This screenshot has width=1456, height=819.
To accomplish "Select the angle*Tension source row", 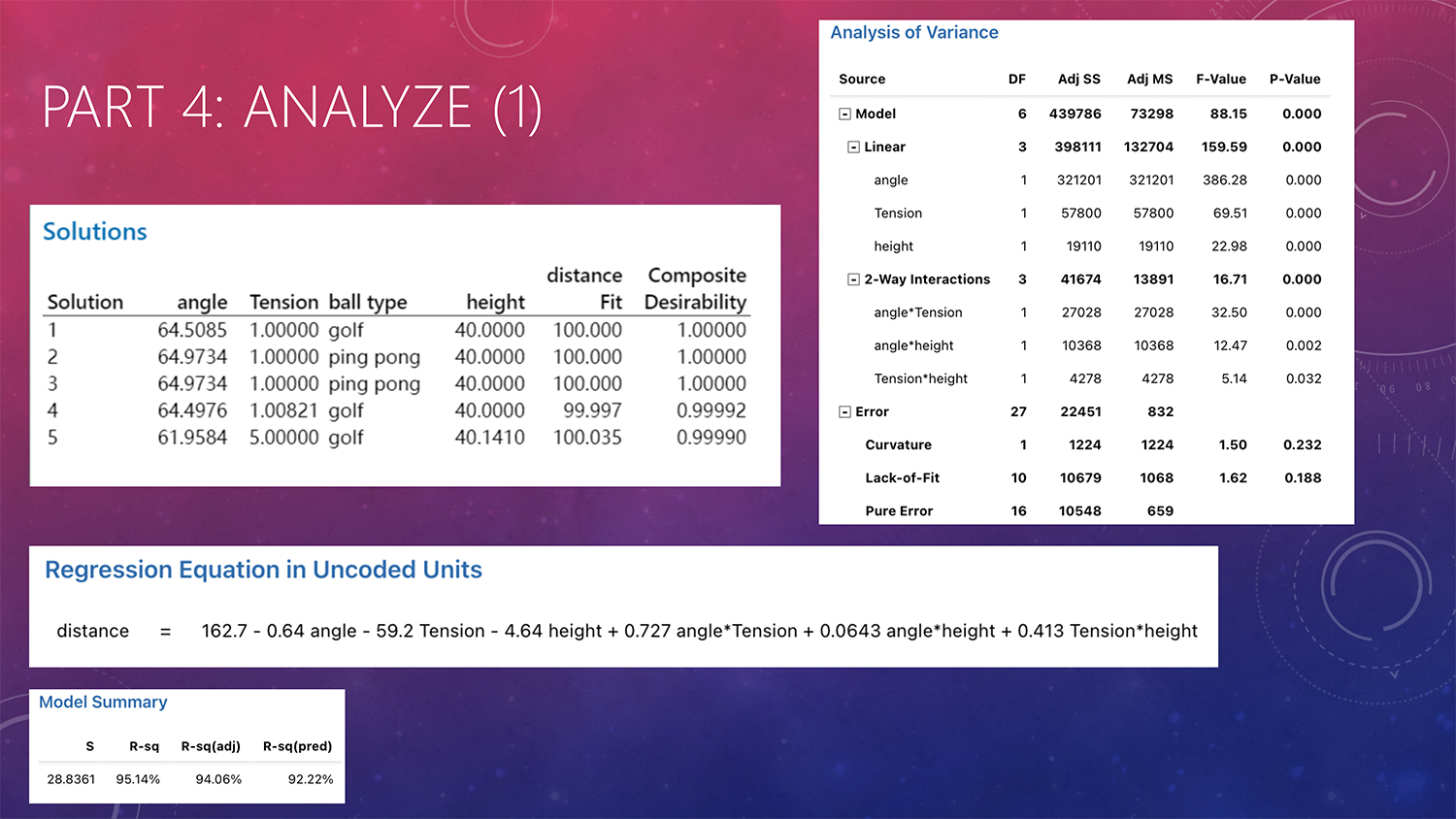I will point(917,312).
